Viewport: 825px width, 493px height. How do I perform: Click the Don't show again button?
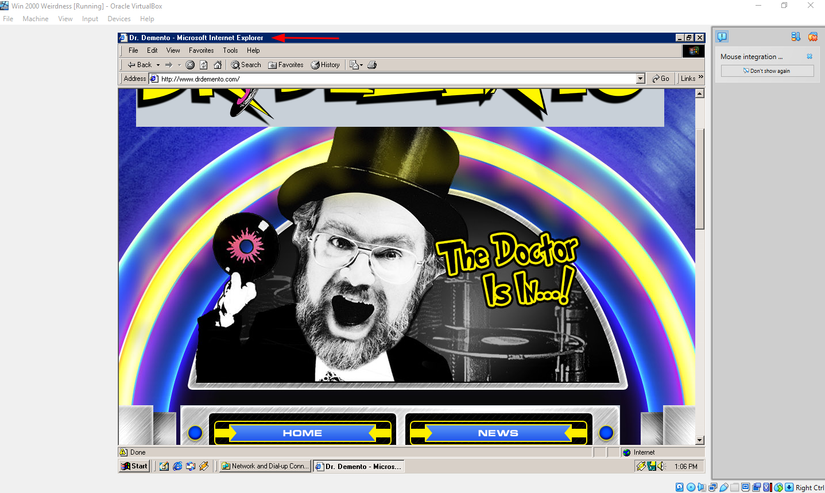767,71
